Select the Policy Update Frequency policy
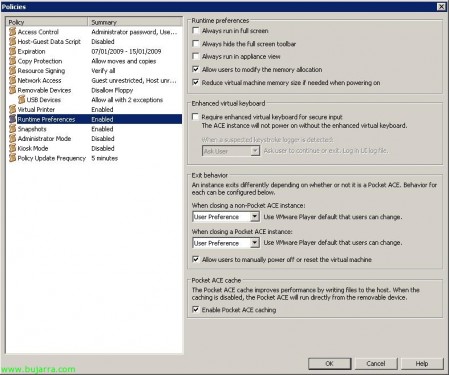449x375 pixels. (95, 158)
